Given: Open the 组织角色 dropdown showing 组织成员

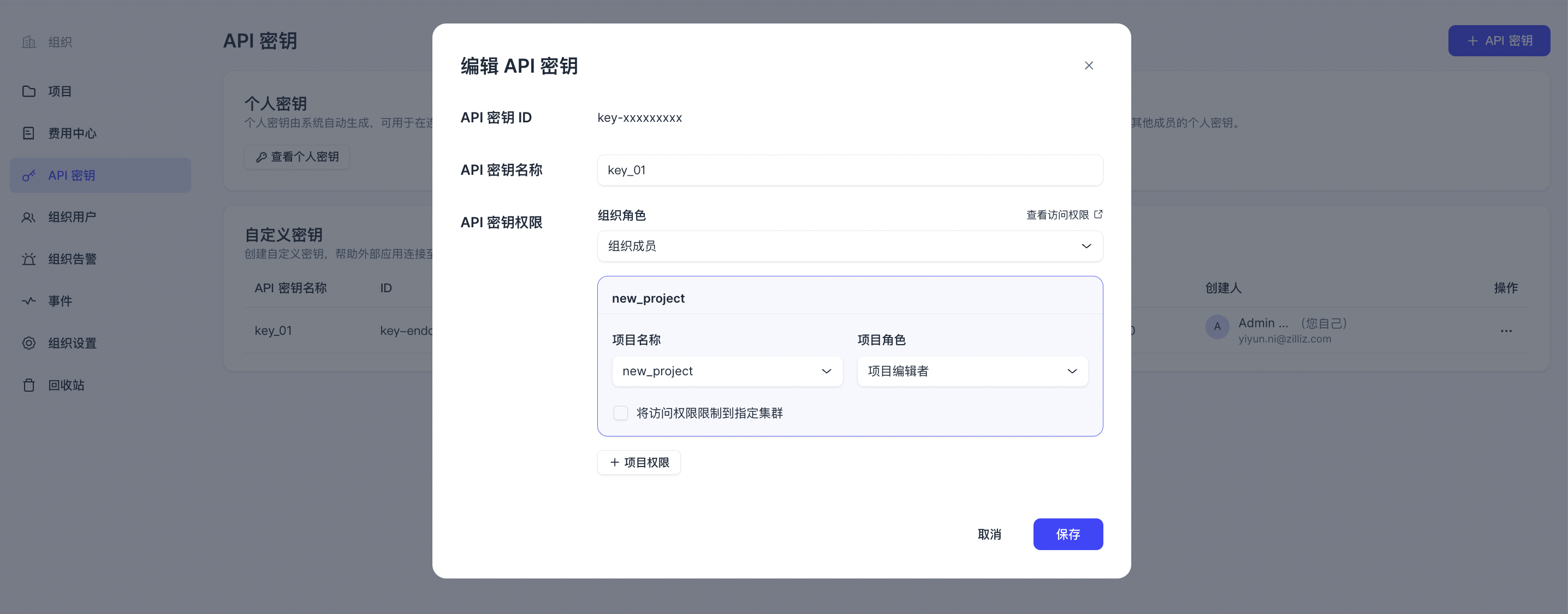Looking at the screenshot, I should point(850,246).
